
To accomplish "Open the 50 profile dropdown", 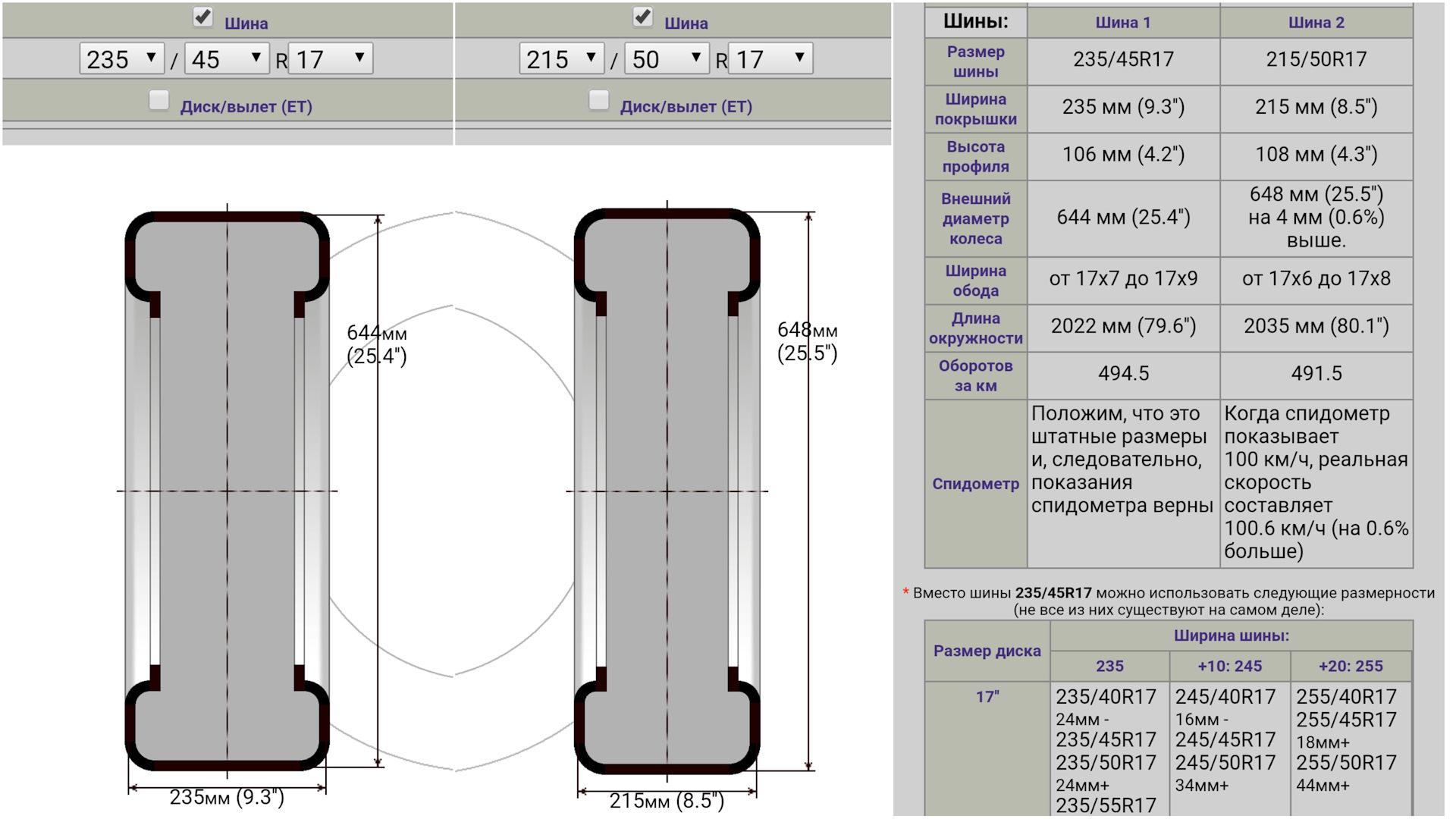I will (x=667, y=58).
